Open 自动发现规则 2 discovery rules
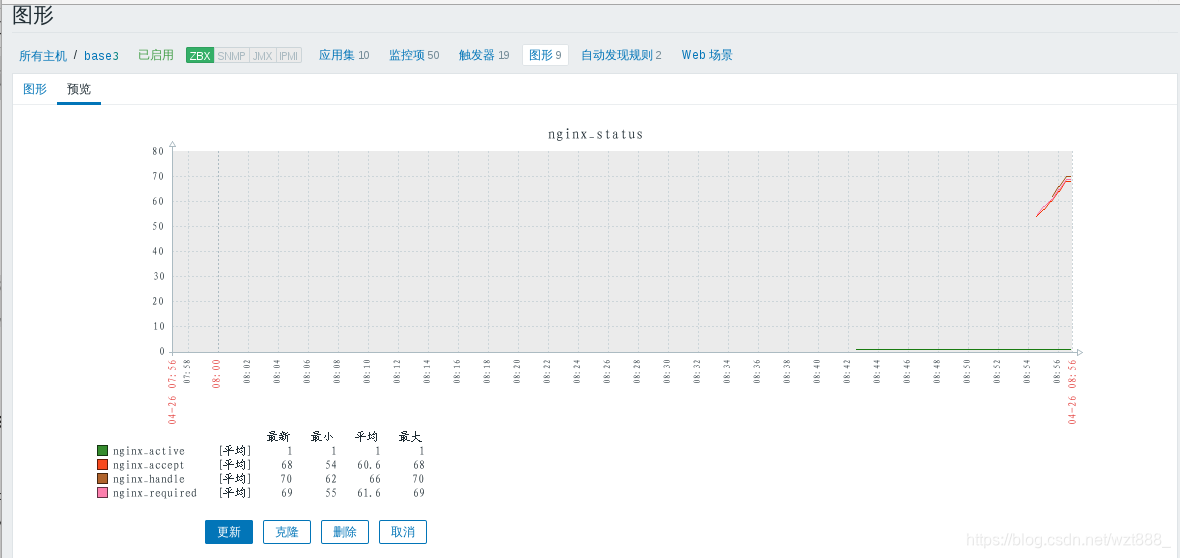Screen dimensions: 1180x558 (621, 55)
